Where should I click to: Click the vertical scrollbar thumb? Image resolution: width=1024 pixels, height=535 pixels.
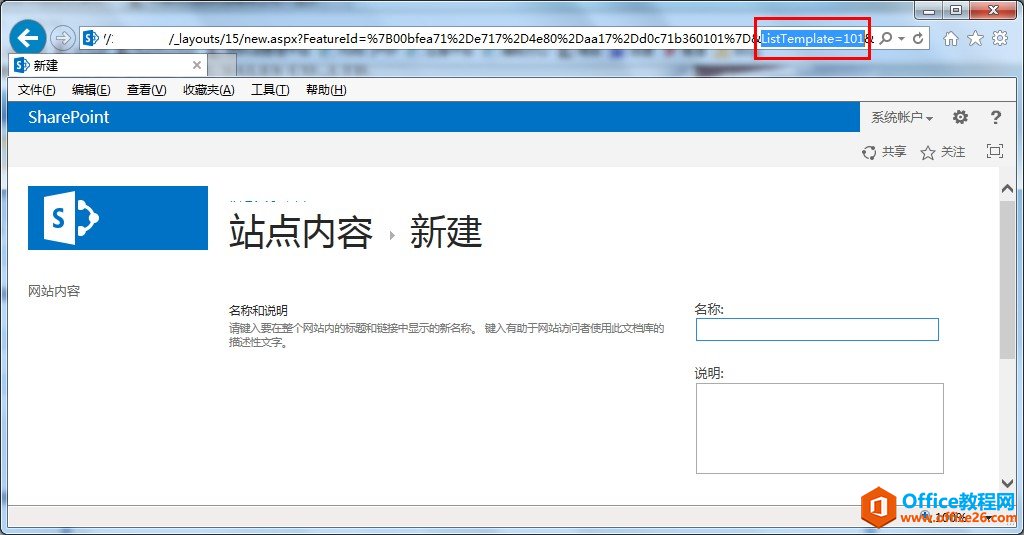(x=1007, y=279)
